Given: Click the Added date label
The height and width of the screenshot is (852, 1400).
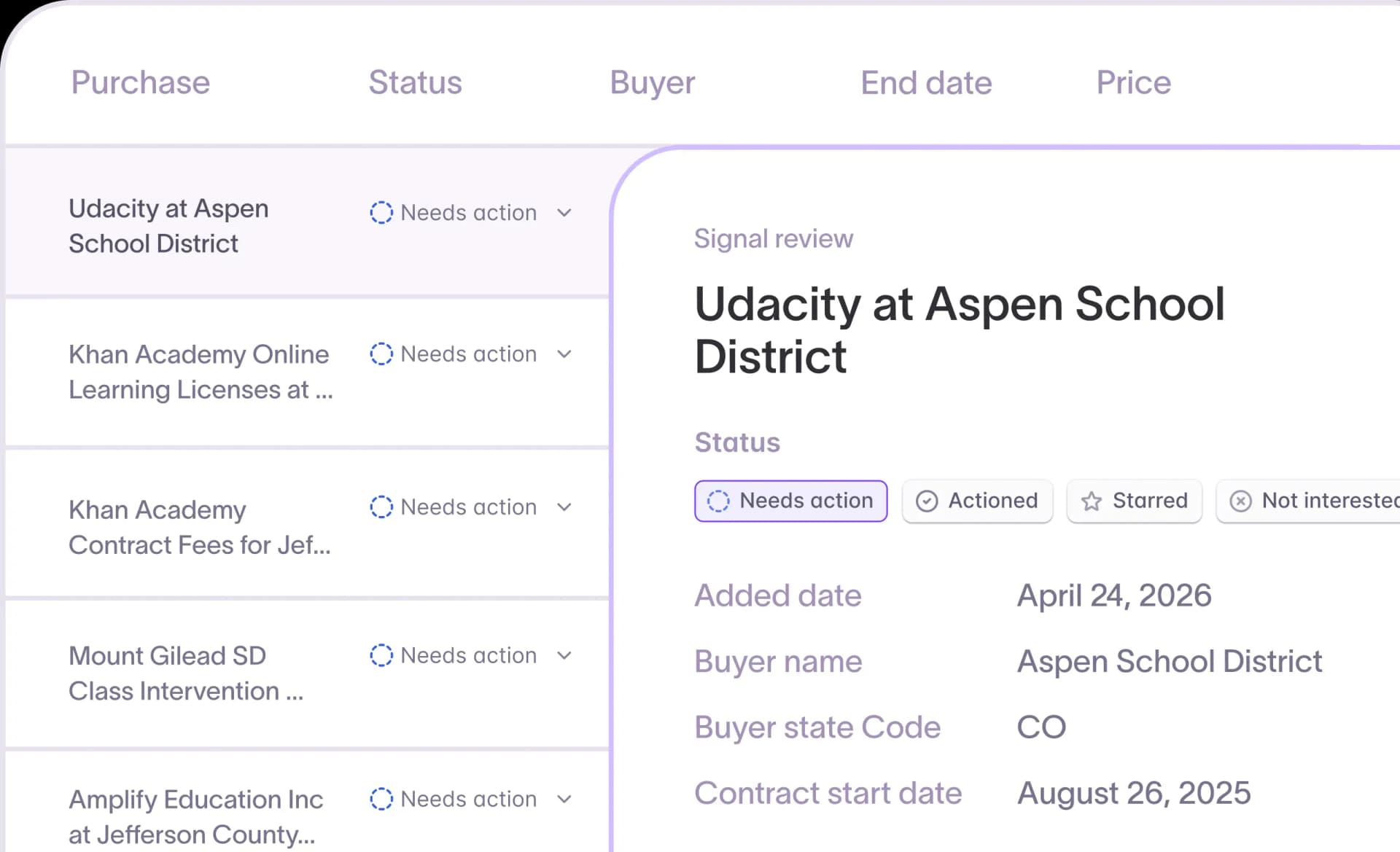Looking at the screenshot, I should point(777,595).
